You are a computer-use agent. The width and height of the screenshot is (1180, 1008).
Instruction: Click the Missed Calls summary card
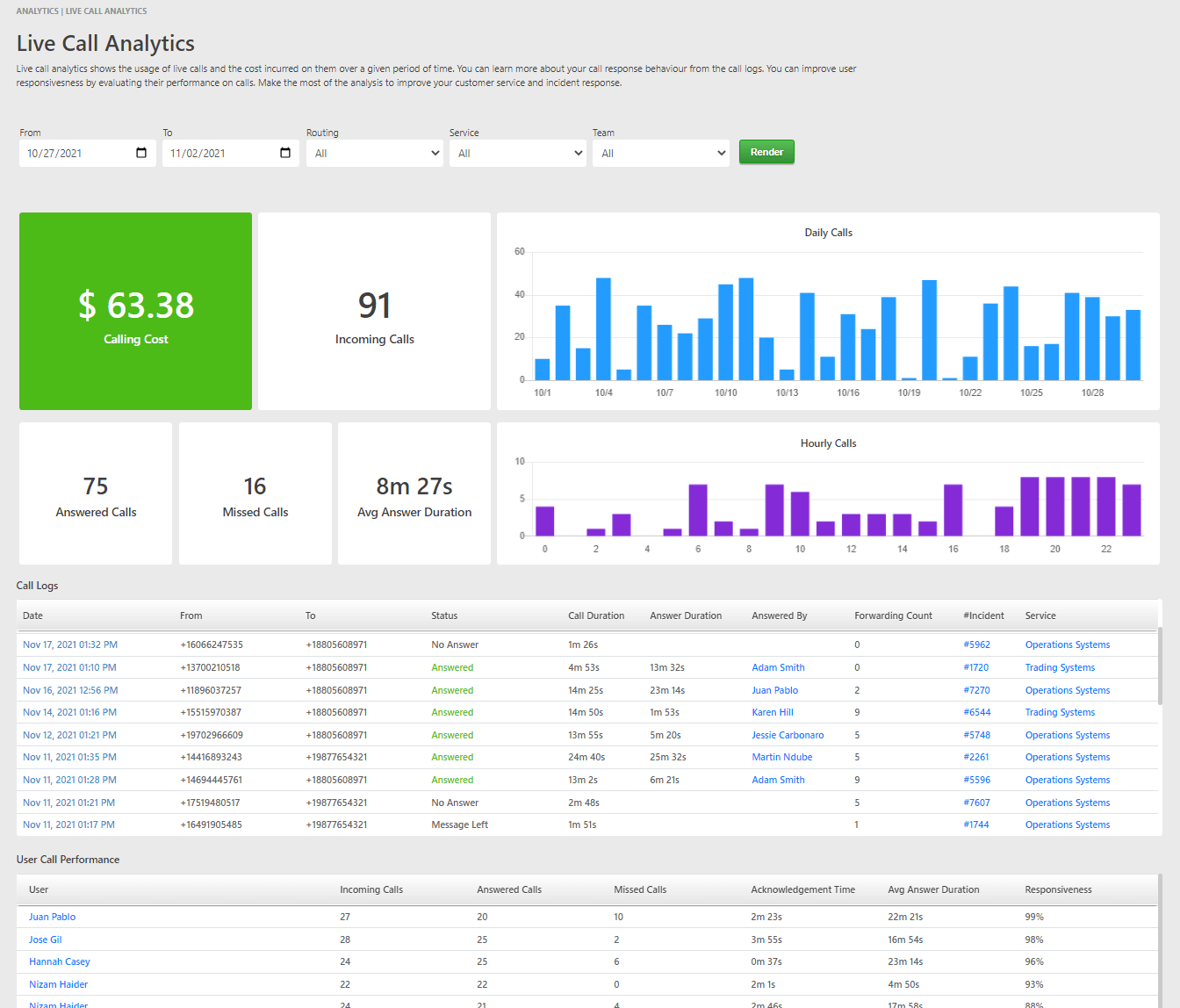click(255, 493)
